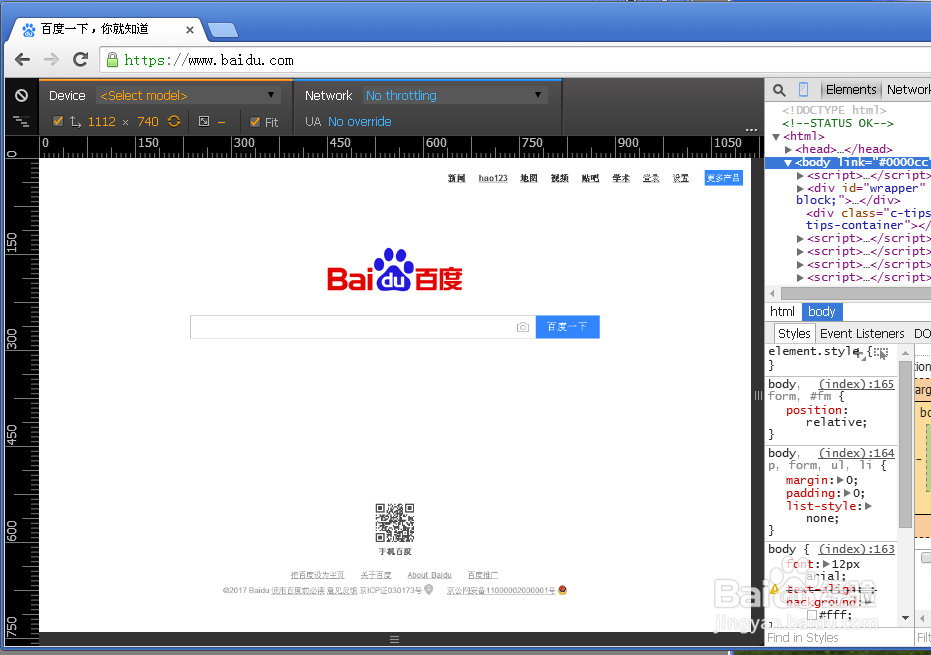Click the browser forward arrow
Image resolution: width=931 pixels, height=655 pixels.
52,59
